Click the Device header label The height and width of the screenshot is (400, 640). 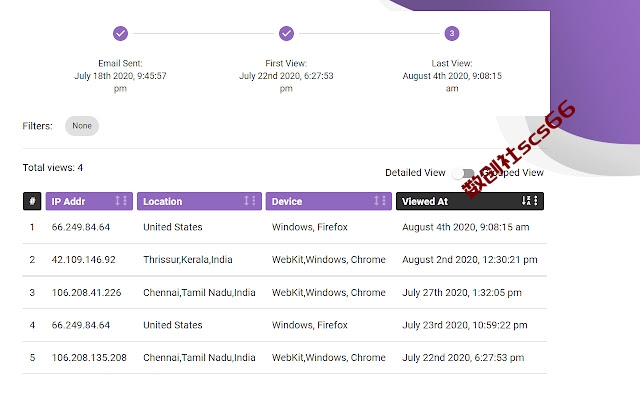pyautogui.click(x=287, y=202)
